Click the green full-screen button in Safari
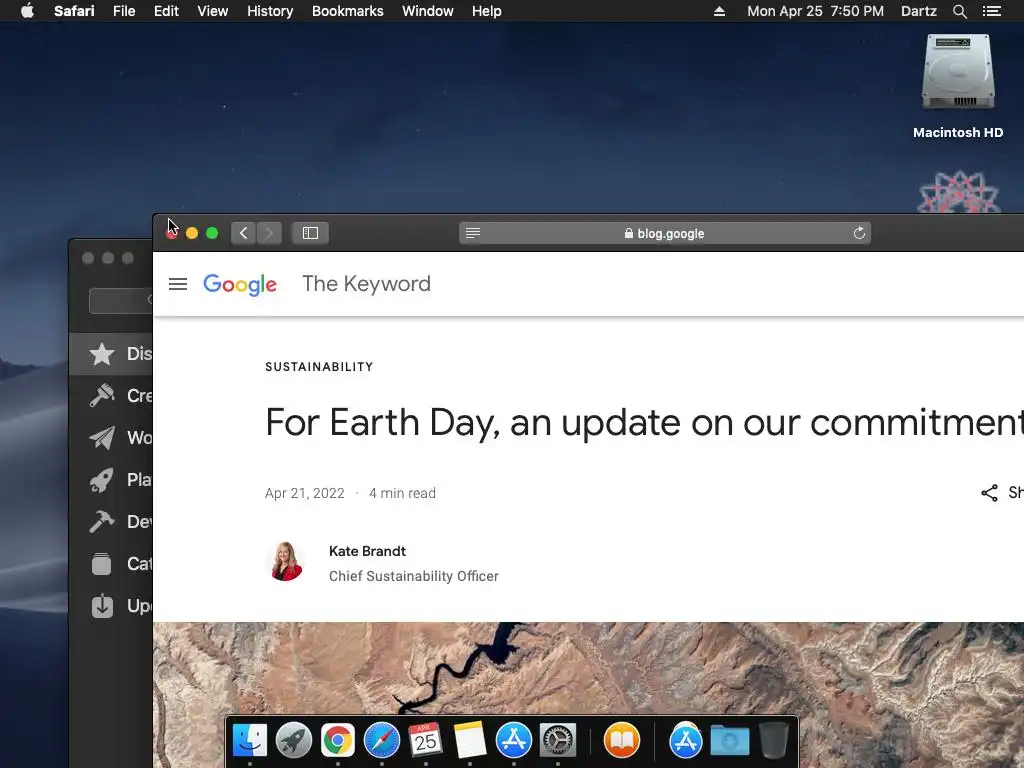This screenshot has height=768, width=1024. 212,233
